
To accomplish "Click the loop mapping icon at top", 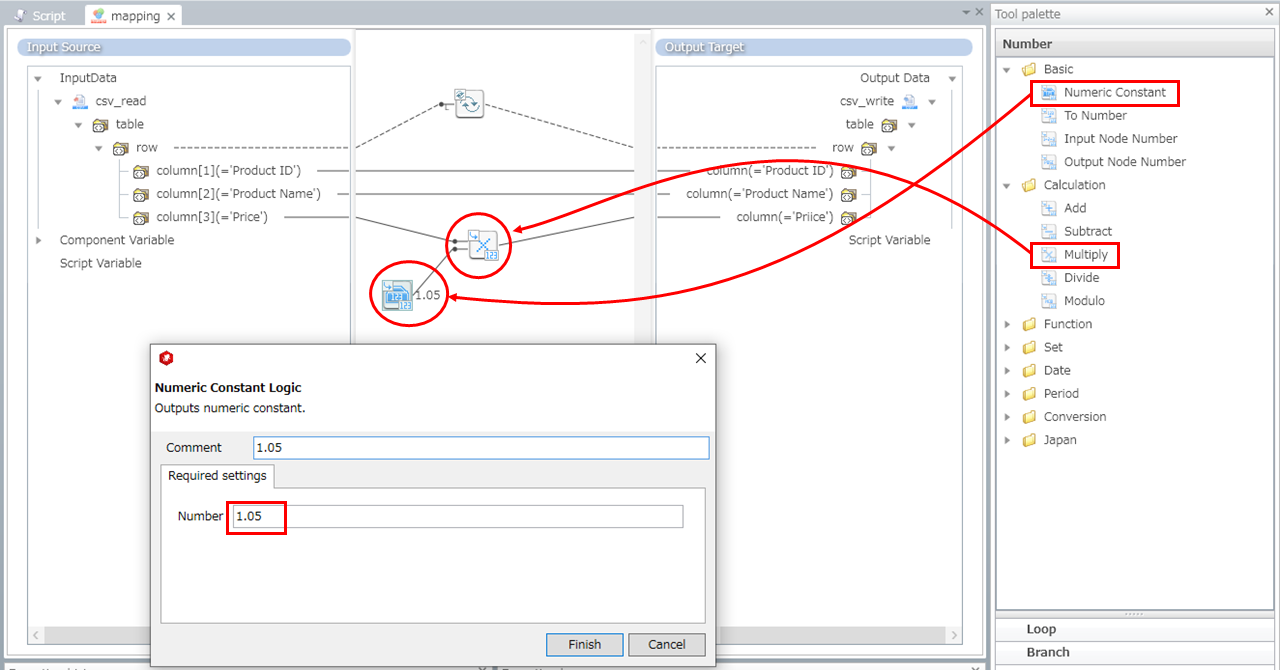I will [469, 103].
